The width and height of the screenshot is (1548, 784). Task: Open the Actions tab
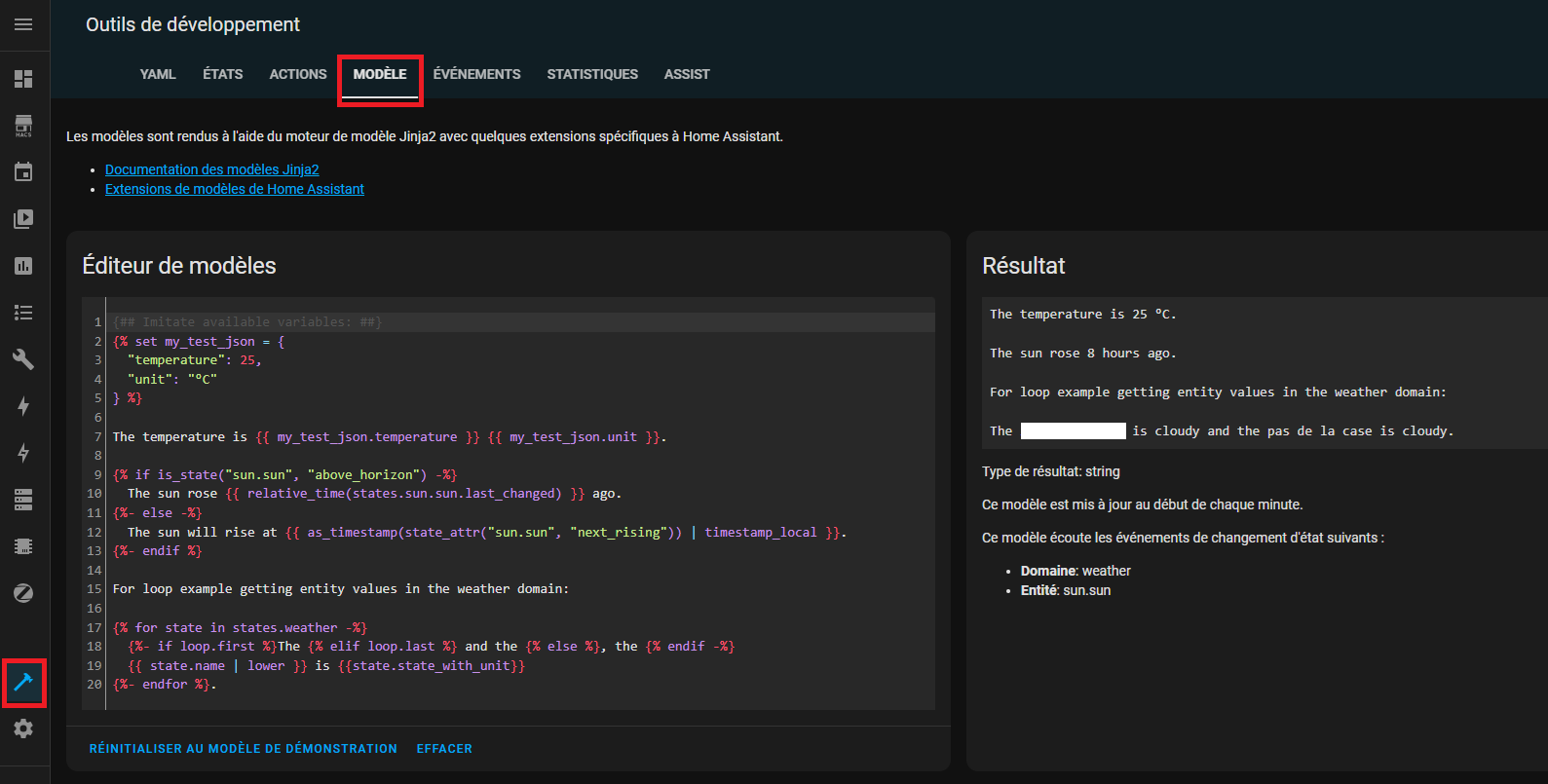point(298,74)
